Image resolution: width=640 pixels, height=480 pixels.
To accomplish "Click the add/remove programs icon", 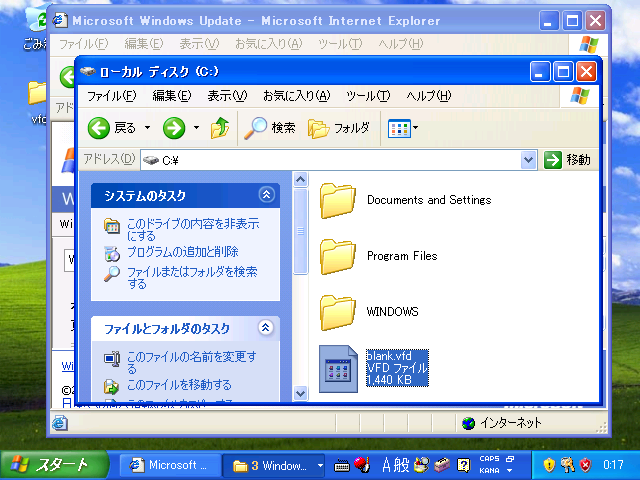I will pos(111,253).
